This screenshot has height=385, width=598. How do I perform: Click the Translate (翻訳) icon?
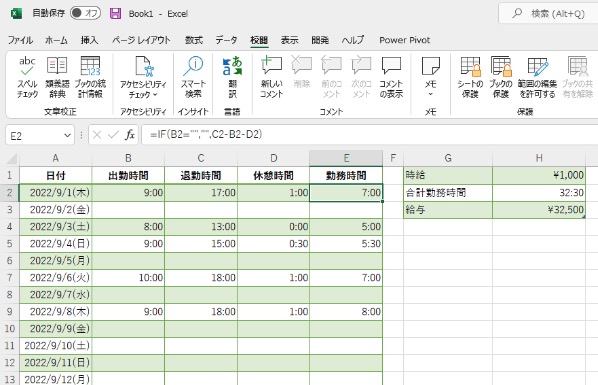[x=232, y=77]
